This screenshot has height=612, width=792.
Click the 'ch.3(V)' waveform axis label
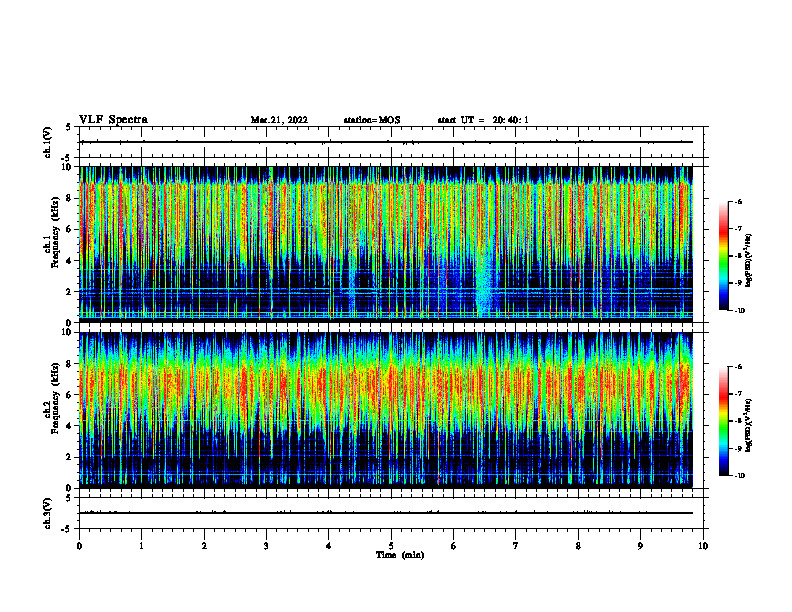tap(48, 513)
